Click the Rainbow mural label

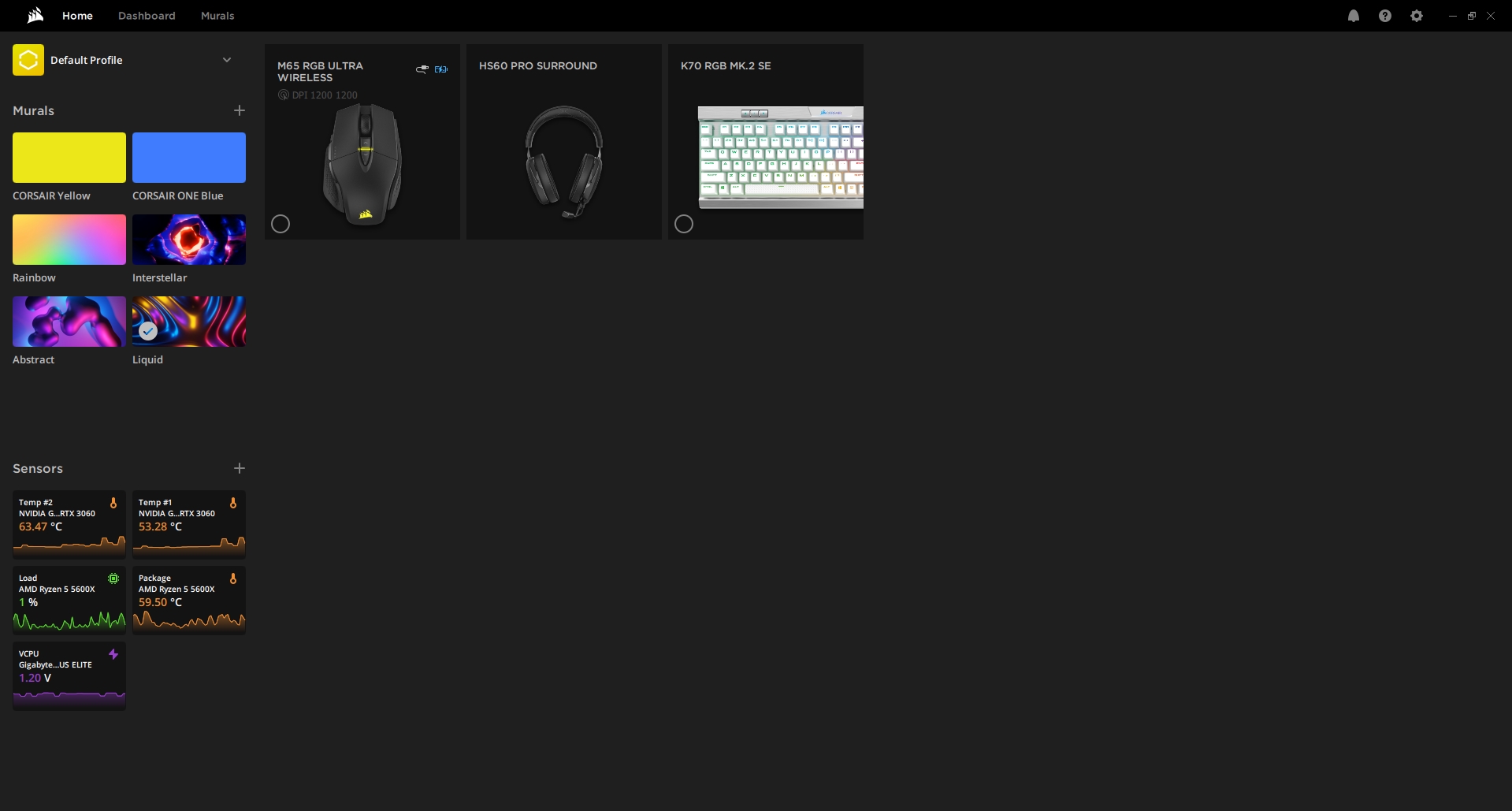34,277
